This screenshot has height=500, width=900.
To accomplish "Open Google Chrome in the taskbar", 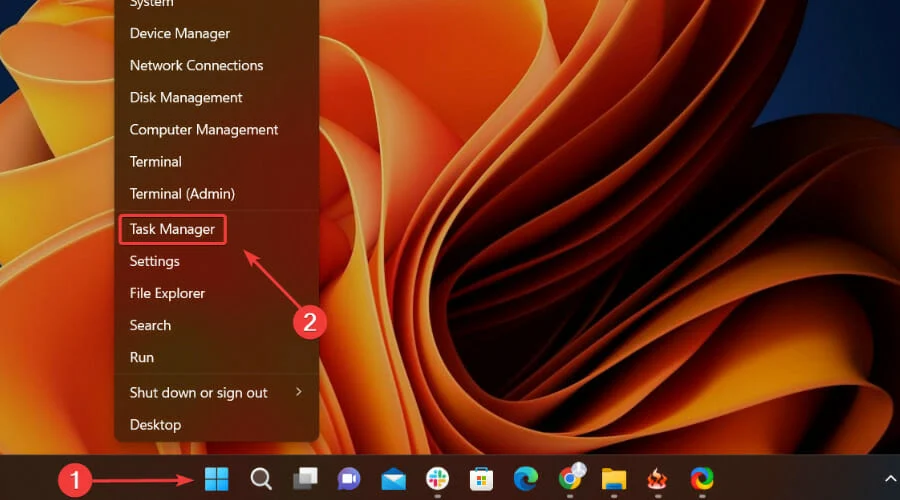I will 571,479.
